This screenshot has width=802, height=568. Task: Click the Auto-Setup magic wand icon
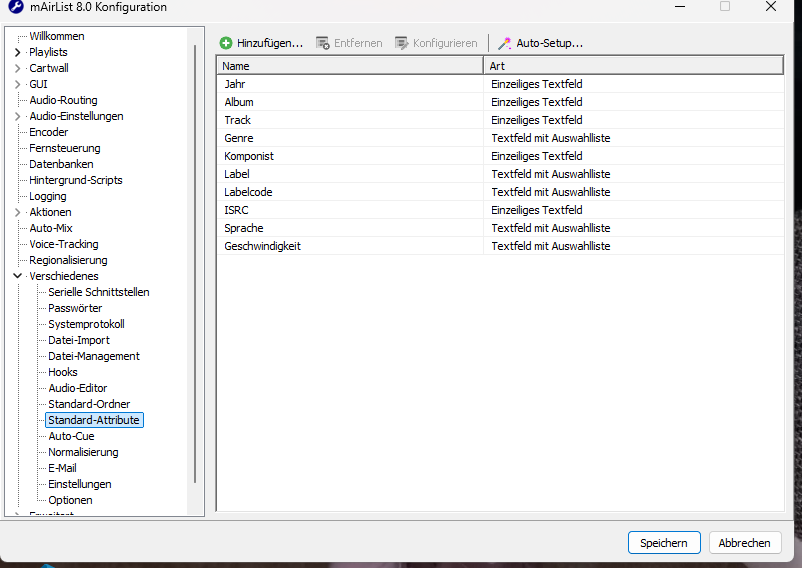505,43
